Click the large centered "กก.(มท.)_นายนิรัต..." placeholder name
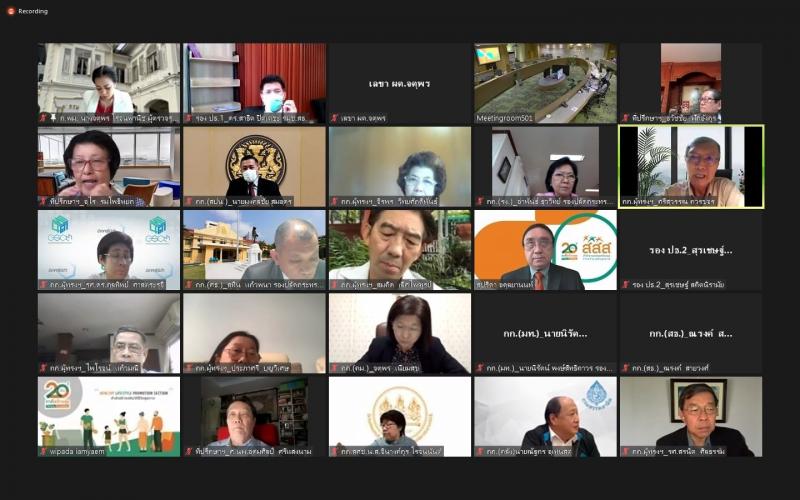Screen dimensions: 800x500 pyautogui.click(x=545, y=334)
